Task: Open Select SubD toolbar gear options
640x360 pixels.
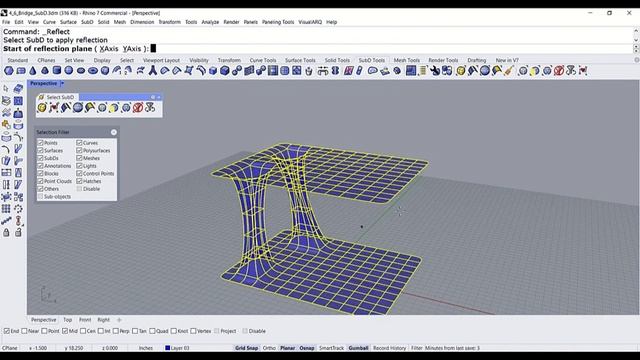Action: coord(153,97)
